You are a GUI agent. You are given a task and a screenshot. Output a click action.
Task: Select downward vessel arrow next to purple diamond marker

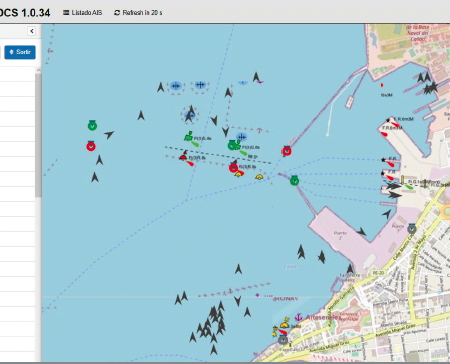[238, 301]
